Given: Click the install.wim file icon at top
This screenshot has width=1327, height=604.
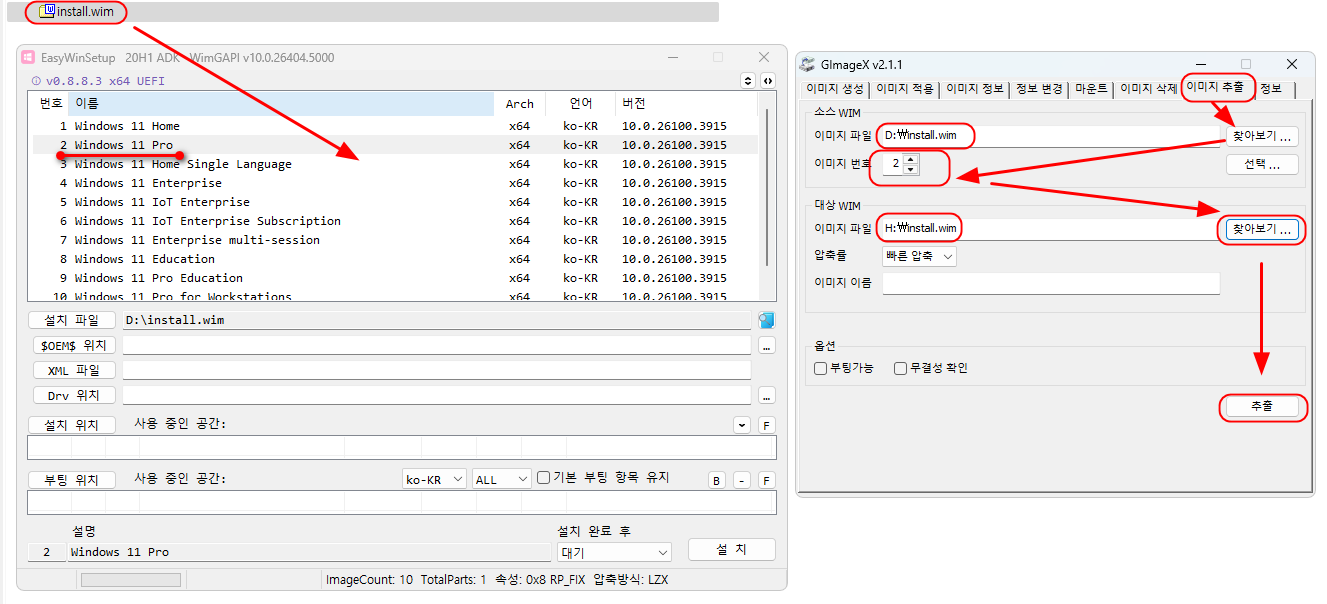Looking at the screenshot, I should (x=47, y=11).
